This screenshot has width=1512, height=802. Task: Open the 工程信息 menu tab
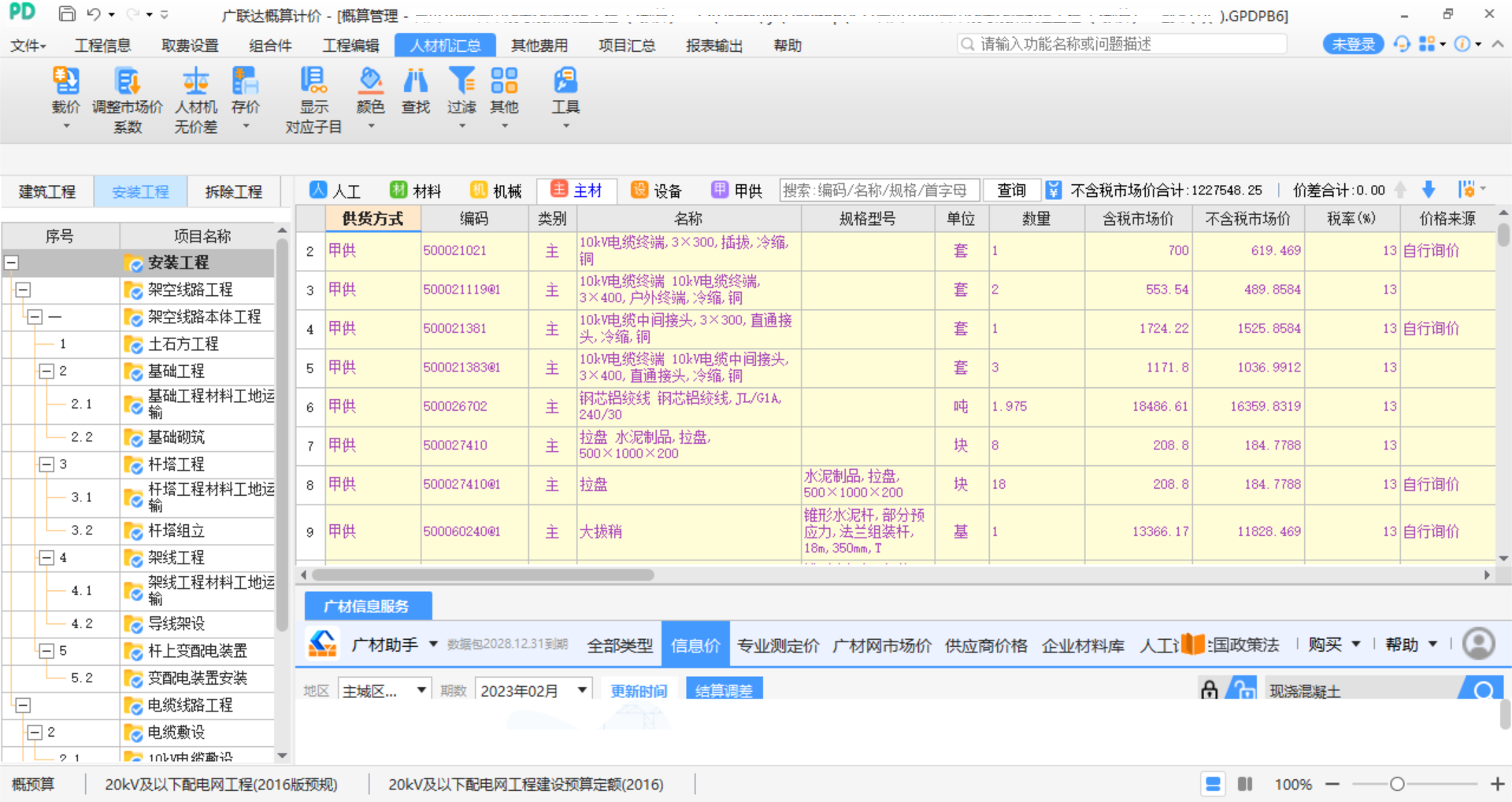(x=102, y=46)
